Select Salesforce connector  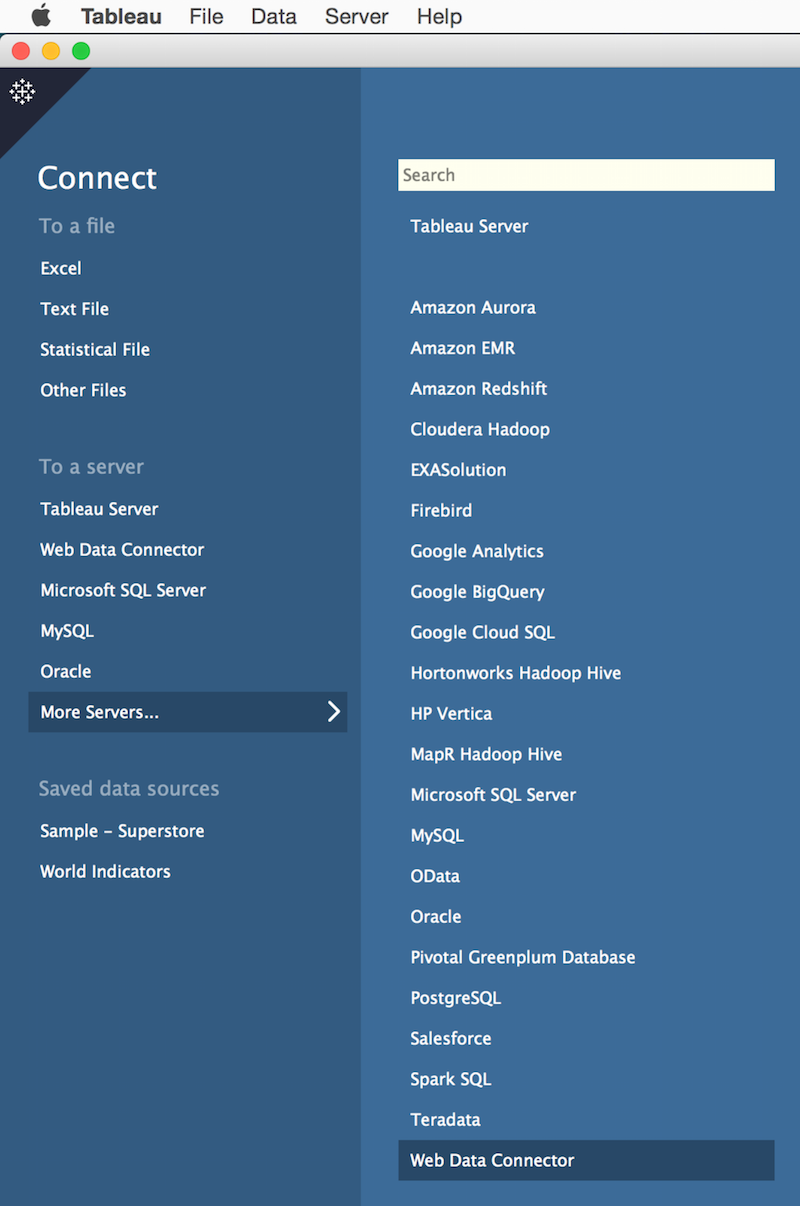click(x=451, y=1039)
